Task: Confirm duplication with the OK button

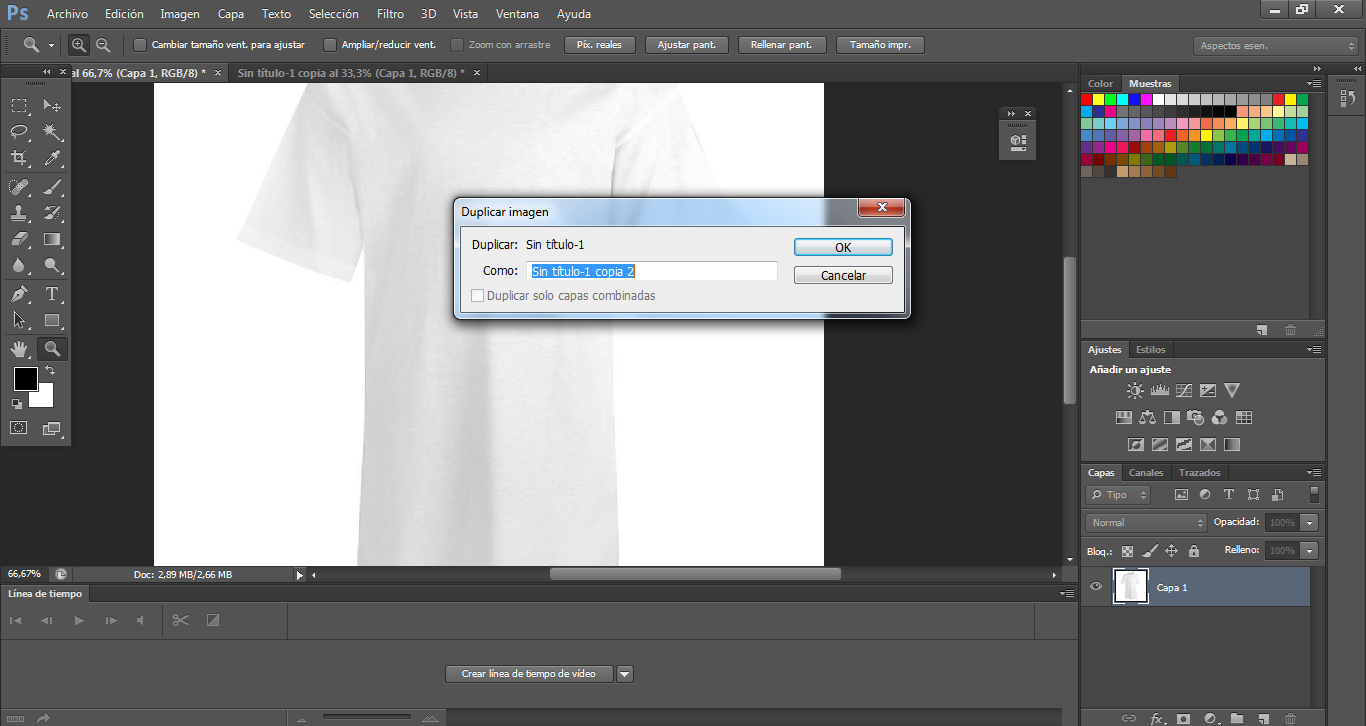Action: click(843, 247)
